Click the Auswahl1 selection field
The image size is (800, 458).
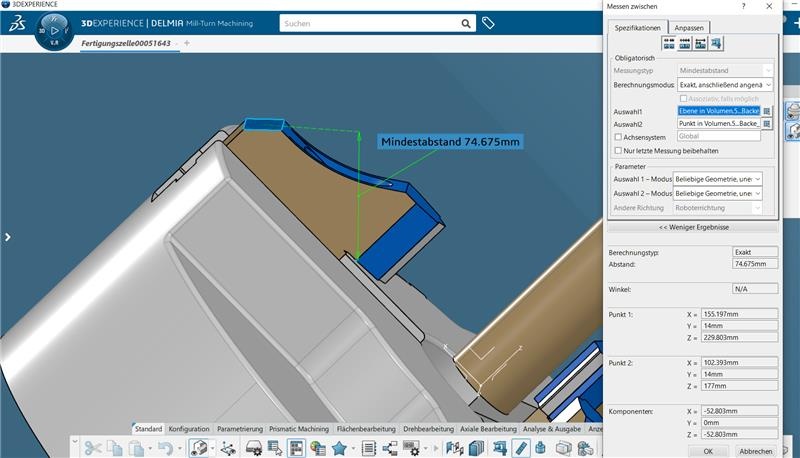point(719,111)
